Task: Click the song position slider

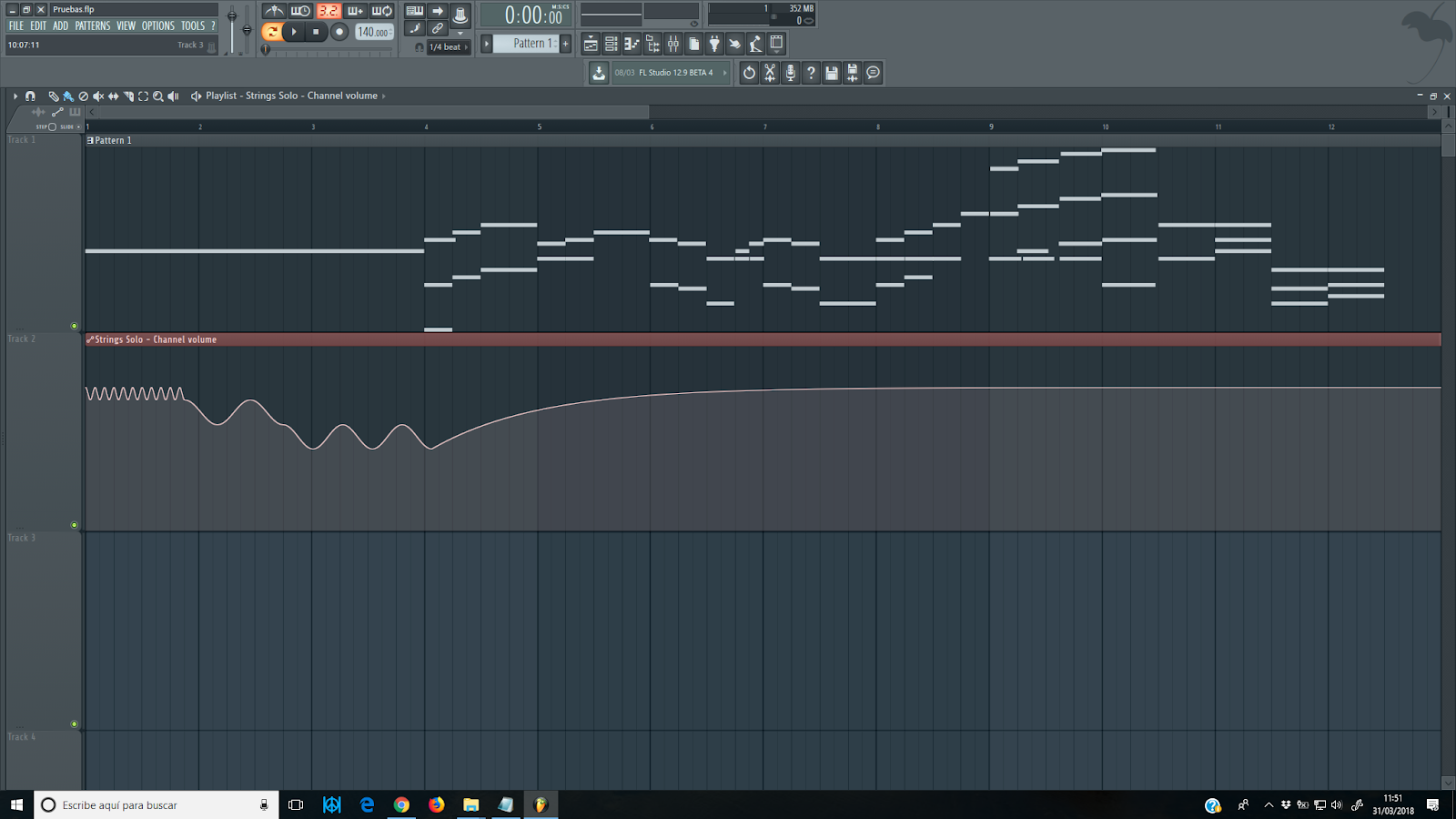Action: click(x=328, y=50)
